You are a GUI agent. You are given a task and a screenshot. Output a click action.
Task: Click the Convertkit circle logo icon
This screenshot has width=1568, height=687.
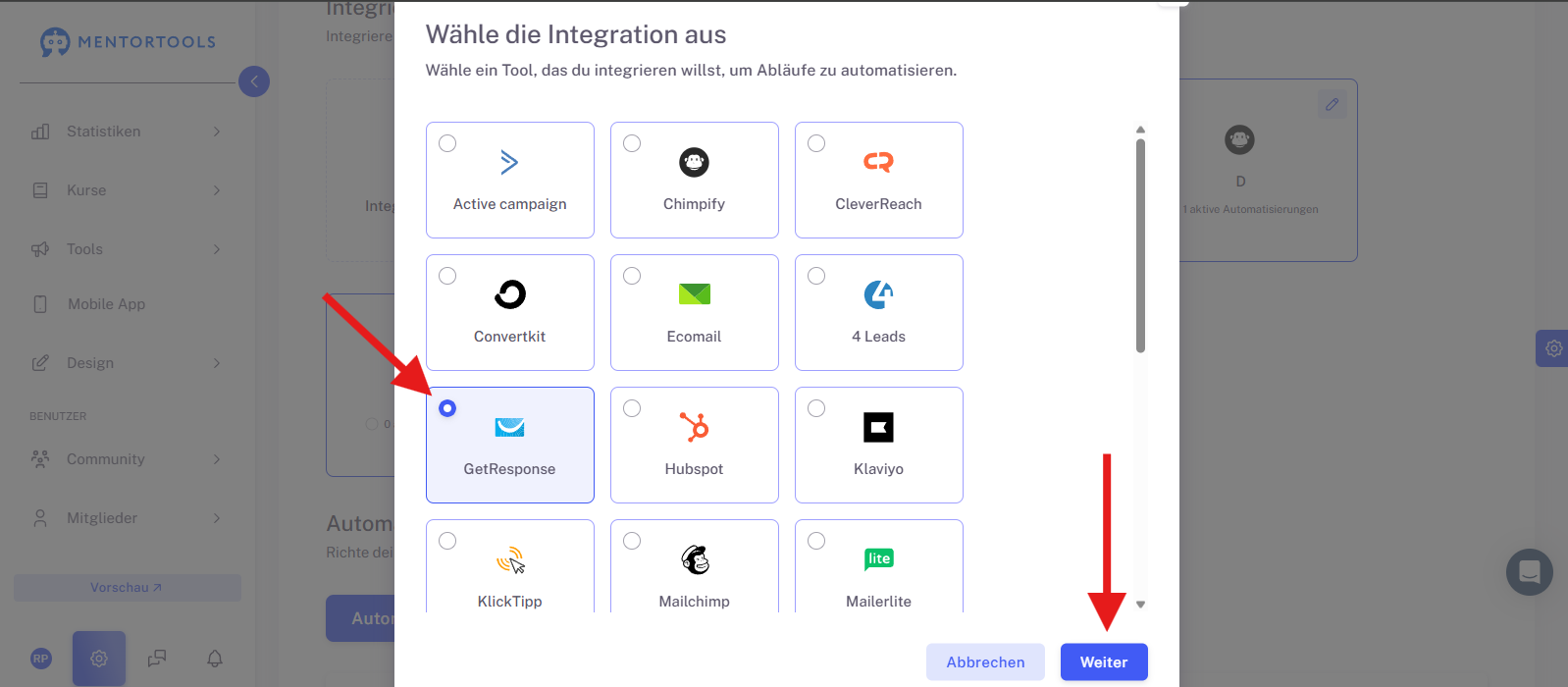509,294
